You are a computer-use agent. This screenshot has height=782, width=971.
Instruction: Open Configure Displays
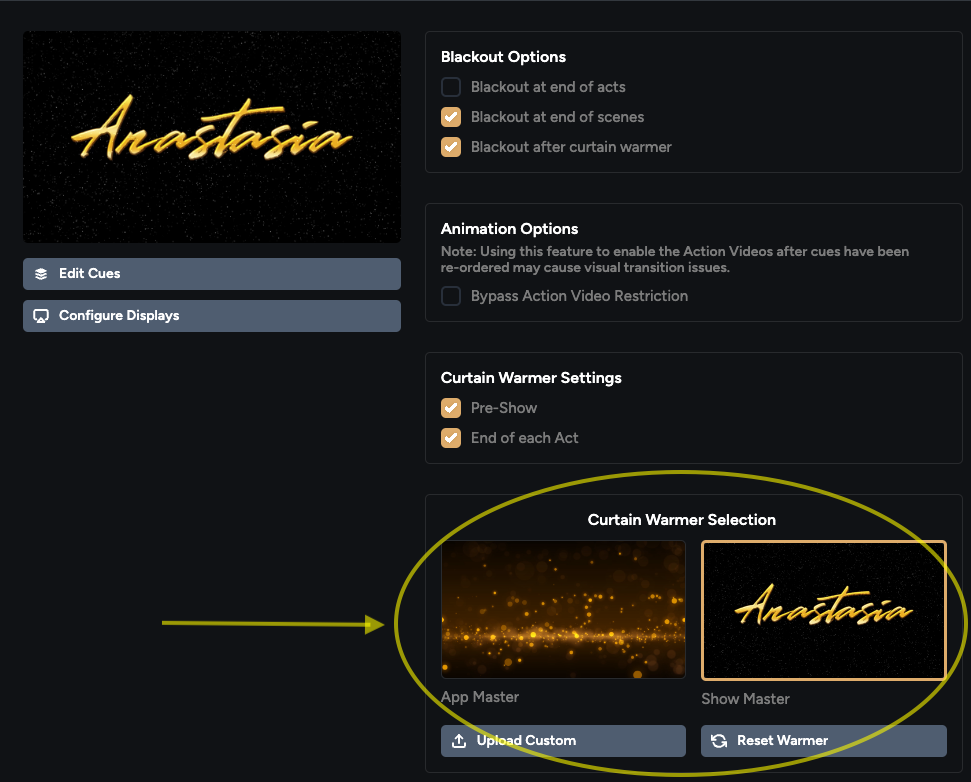click(212, 316)
